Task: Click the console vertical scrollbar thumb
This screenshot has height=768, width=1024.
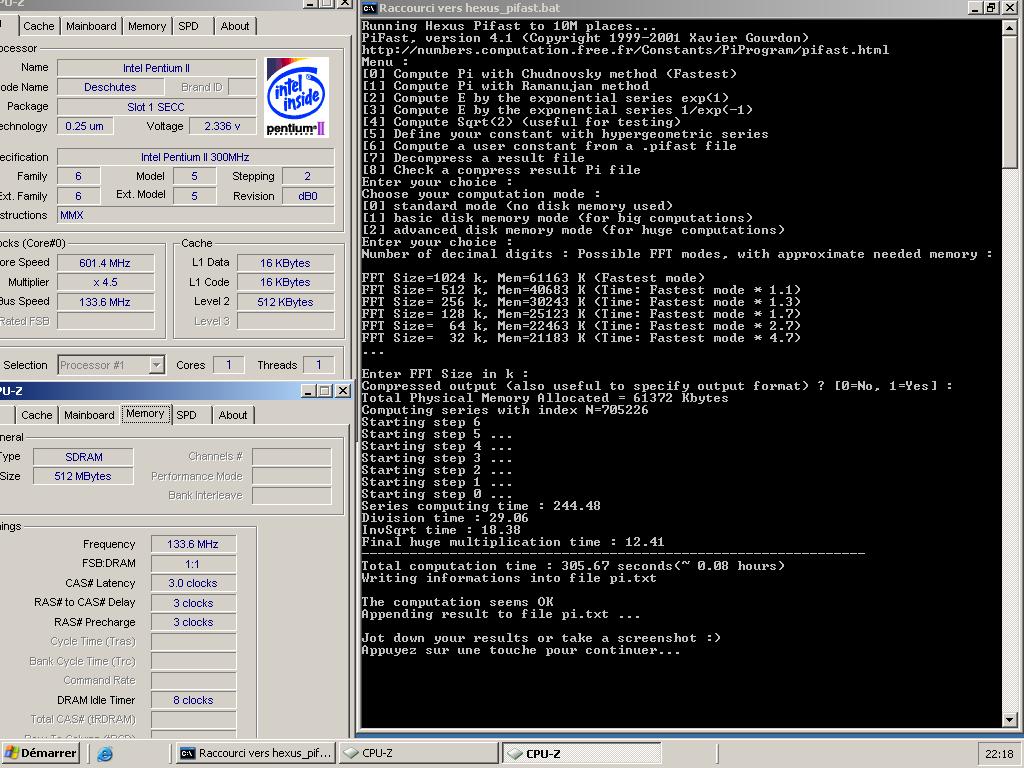Action: click(x=1009, y=101)
